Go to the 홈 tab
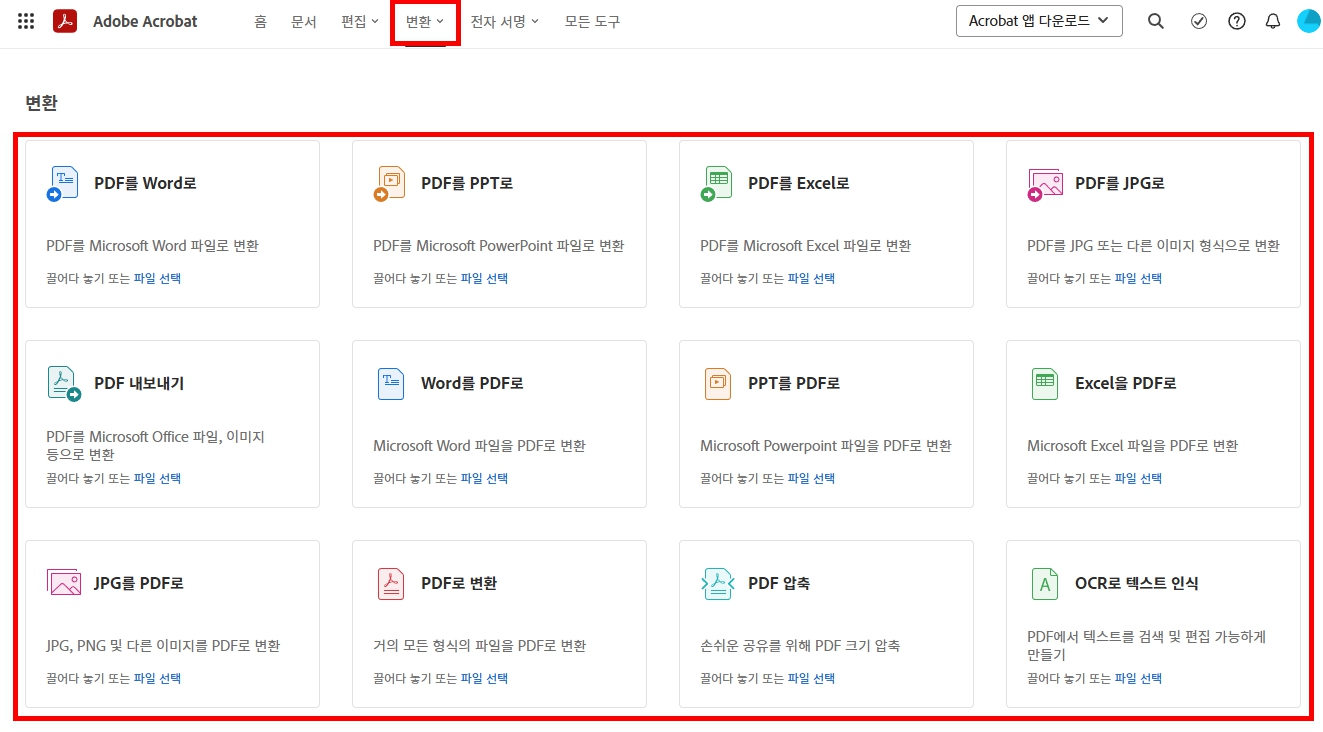The height and width of the screenshot is (732, 1323). [x=260, y=21]
